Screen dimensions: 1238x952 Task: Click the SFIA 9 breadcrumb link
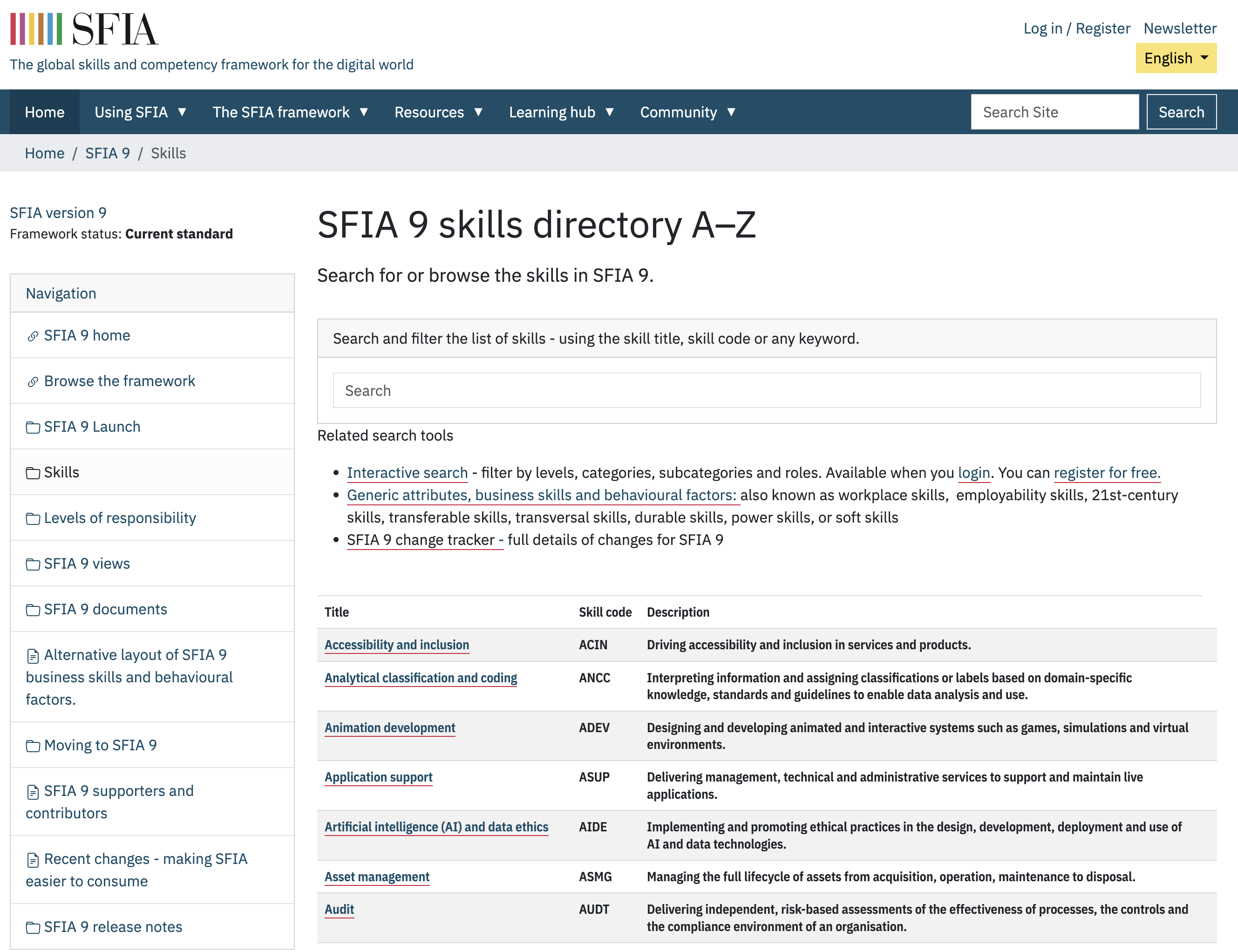pos(108,153)
